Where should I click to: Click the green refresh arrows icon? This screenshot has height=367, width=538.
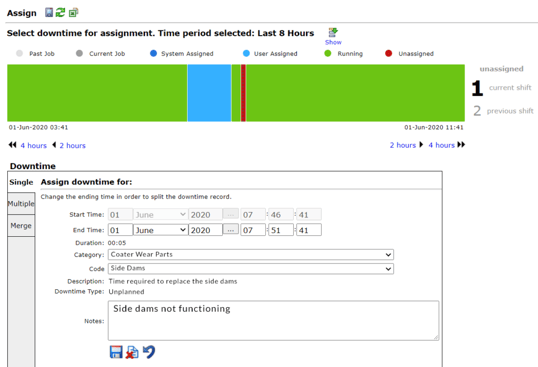pos(60,13)
